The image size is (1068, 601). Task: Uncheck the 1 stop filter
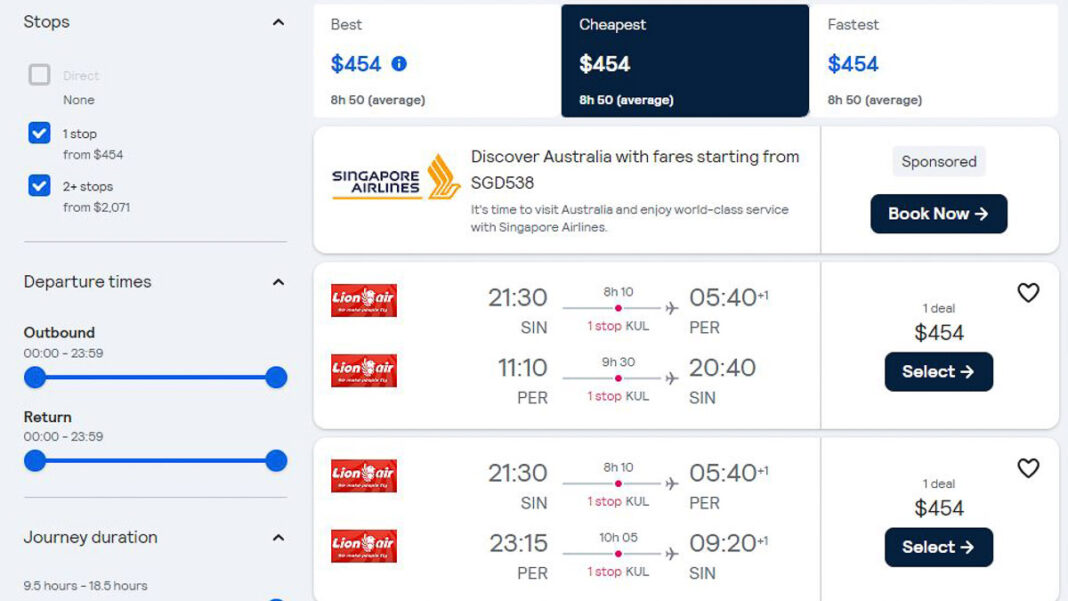click(41, 133)
